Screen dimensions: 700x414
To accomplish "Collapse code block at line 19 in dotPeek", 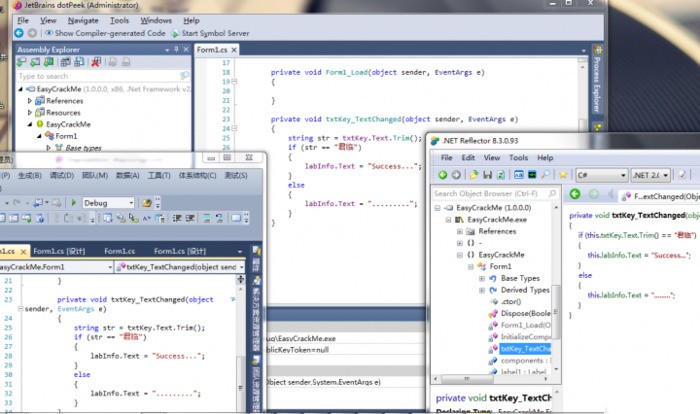I will click(x=234, y=82).
